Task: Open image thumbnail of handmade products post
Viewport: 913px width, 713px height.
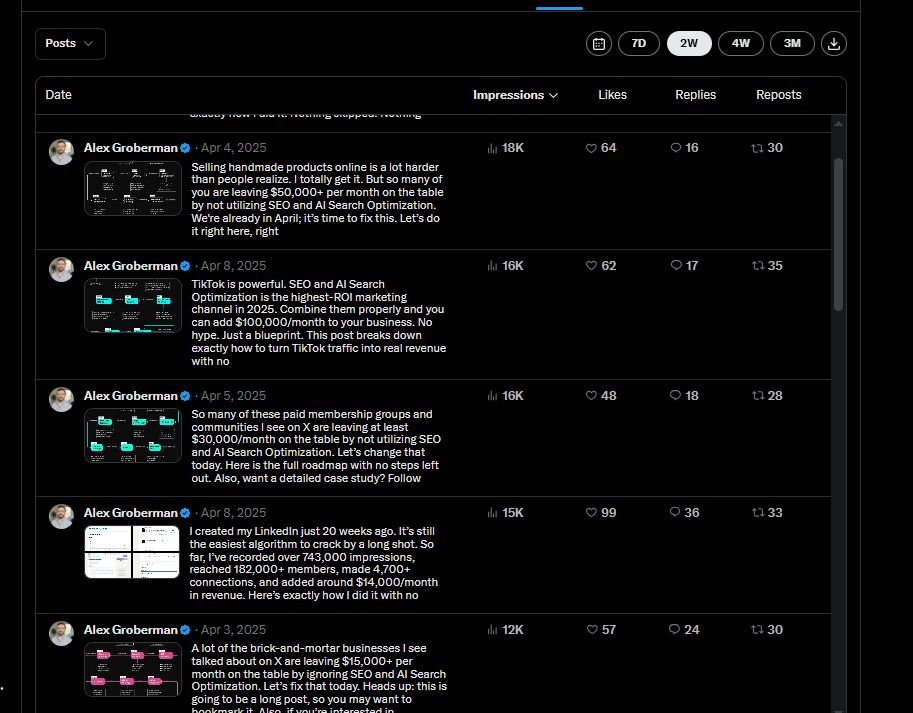Action: (133, 189)
